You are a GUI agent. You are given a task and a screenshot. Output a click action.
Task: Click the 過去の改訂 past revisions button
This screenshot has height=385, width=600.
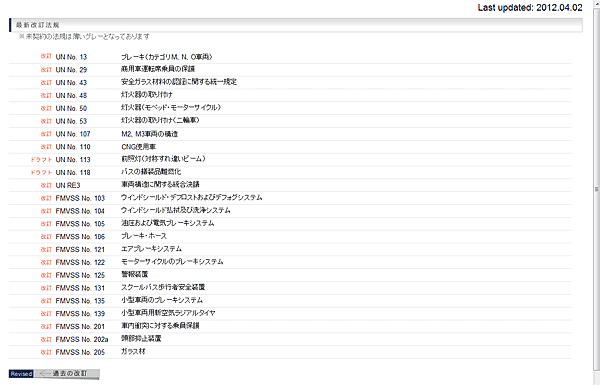pyautogui.click(x=67, y=374)
